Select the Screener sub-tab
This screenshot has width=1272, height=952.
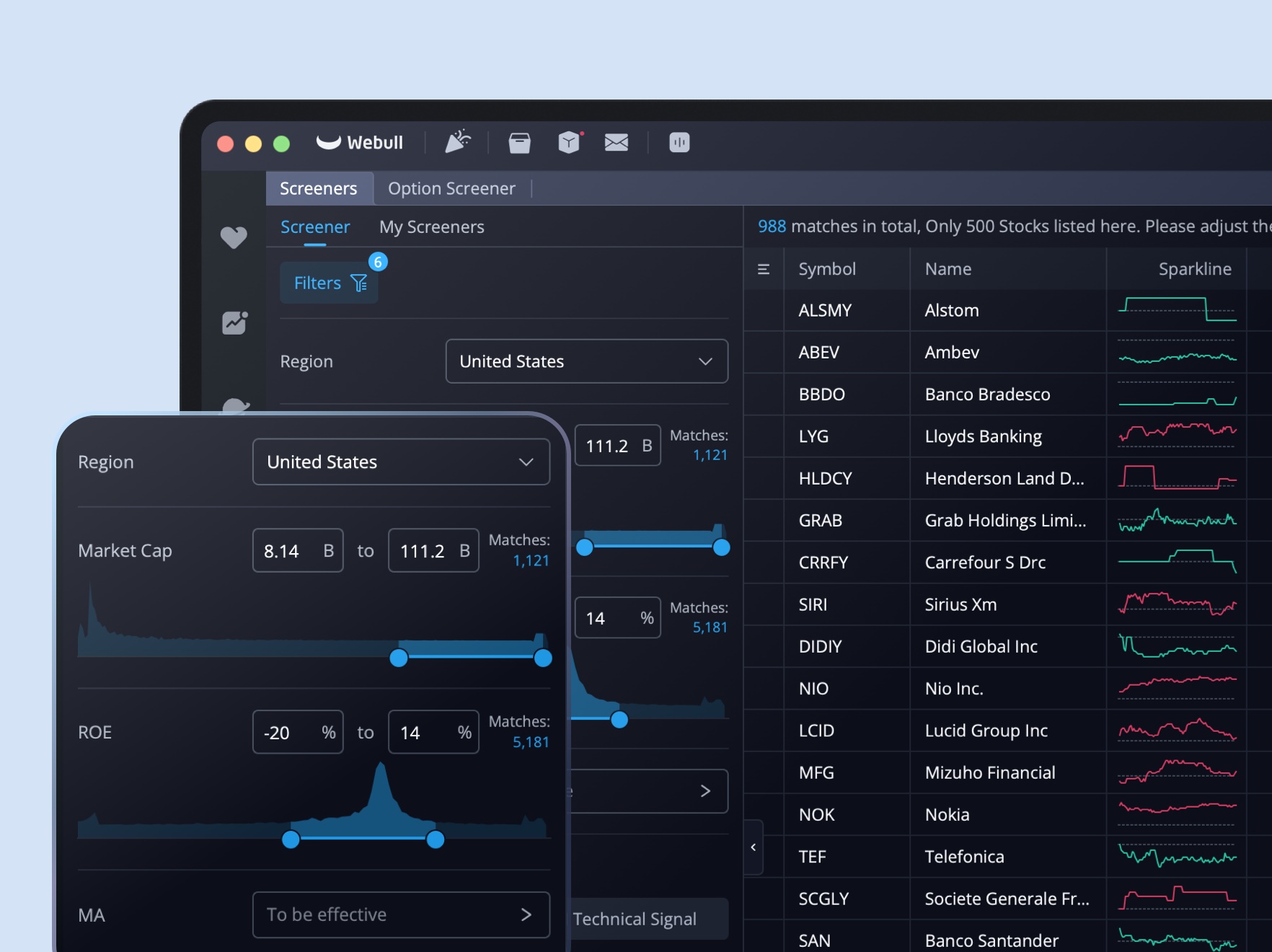(x=315, y=227)
